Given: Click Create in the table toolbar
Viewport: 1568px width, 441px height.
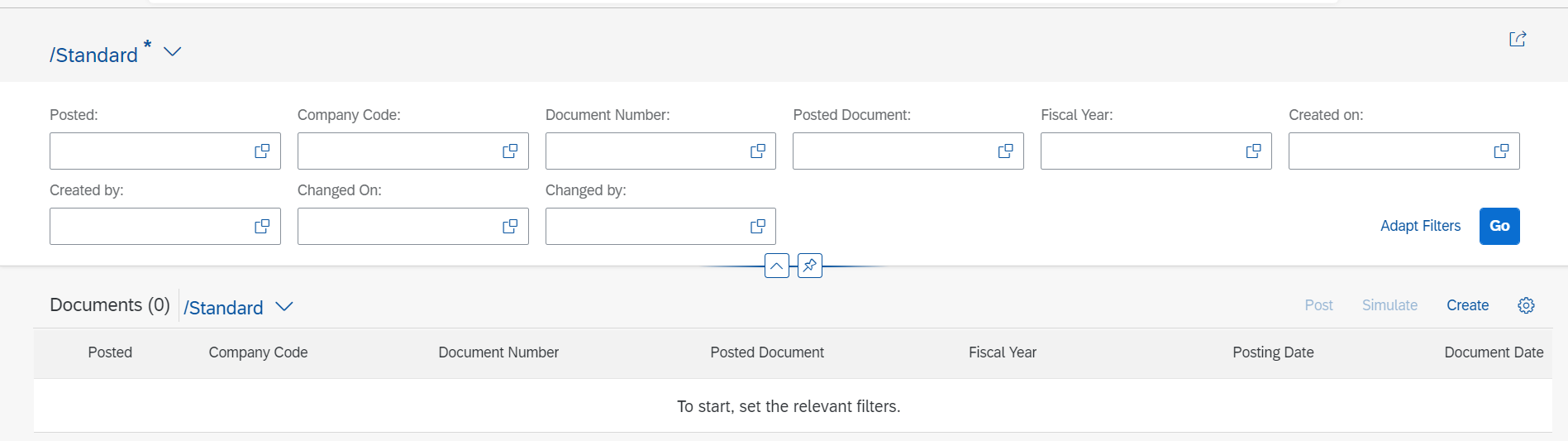Looking at the screenshot, I should coord(1467,305).
